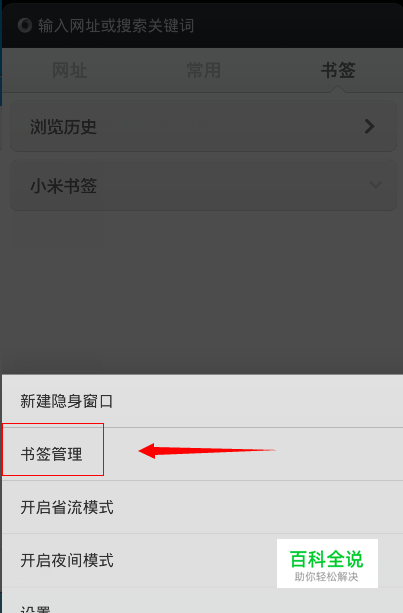Screen dimensions: 403x613
Task: Open the 浏览历史 entry
Action: (203, 126)
